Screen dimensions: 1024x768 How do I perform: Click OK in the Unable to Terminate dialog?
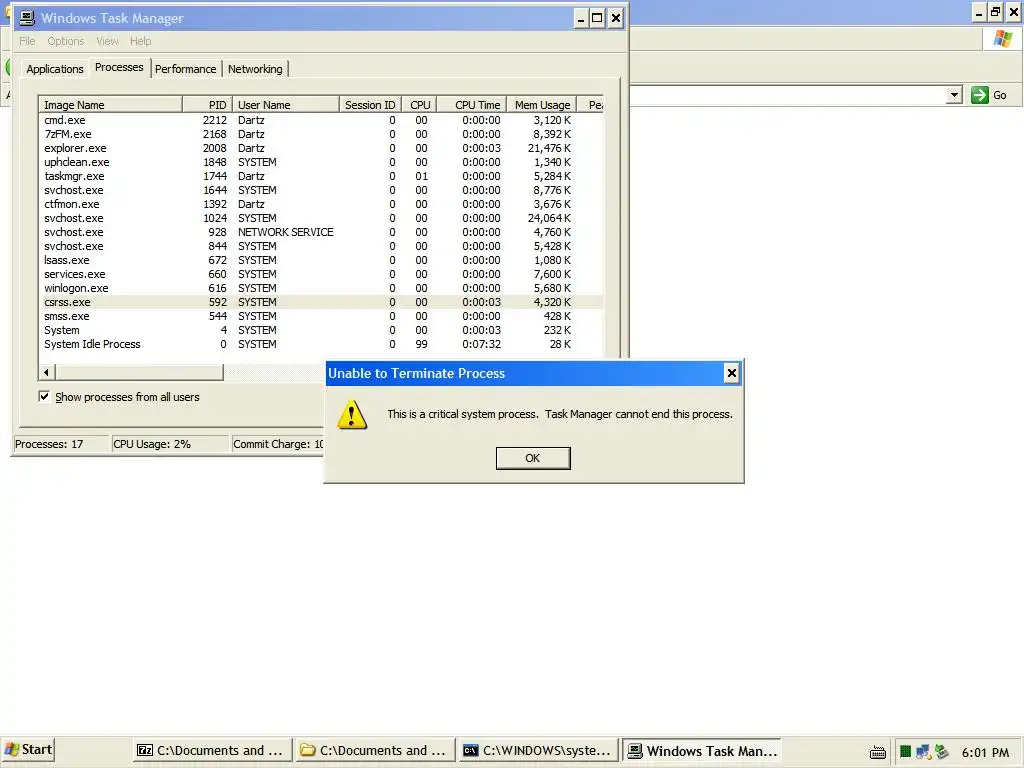click(533, 458)
